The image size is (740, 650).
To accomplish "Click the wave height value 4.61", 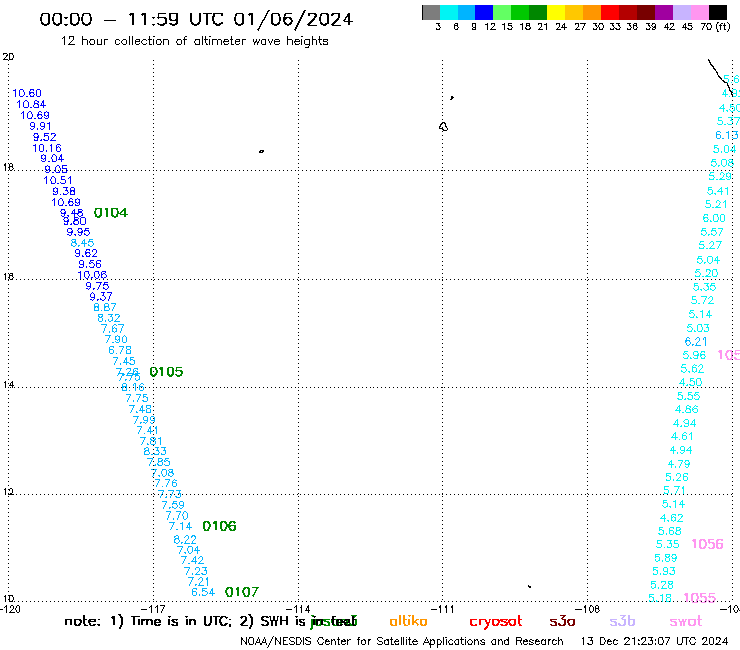I will click(x=682, y=437).
